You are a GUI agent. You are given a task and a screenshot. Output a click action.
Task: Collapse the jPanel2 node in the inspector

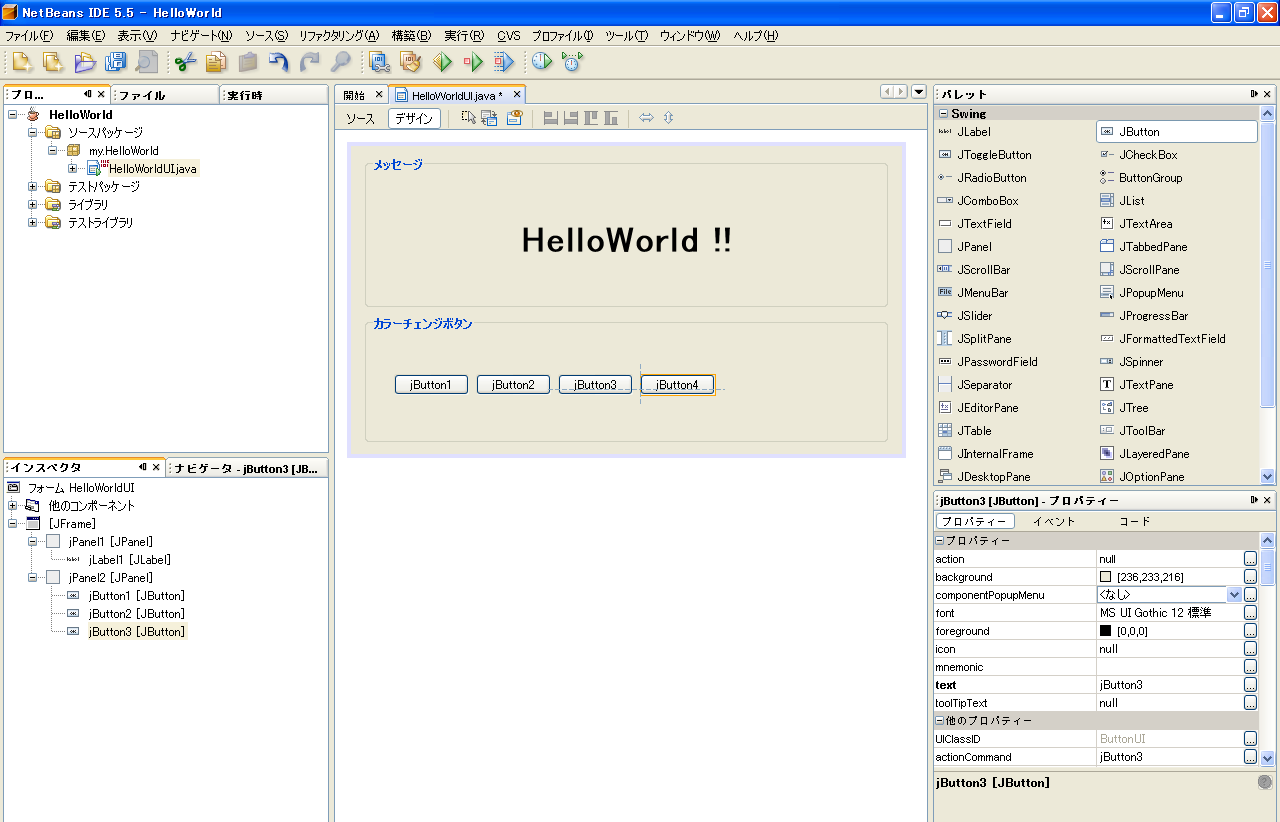(x=33, y=578)
